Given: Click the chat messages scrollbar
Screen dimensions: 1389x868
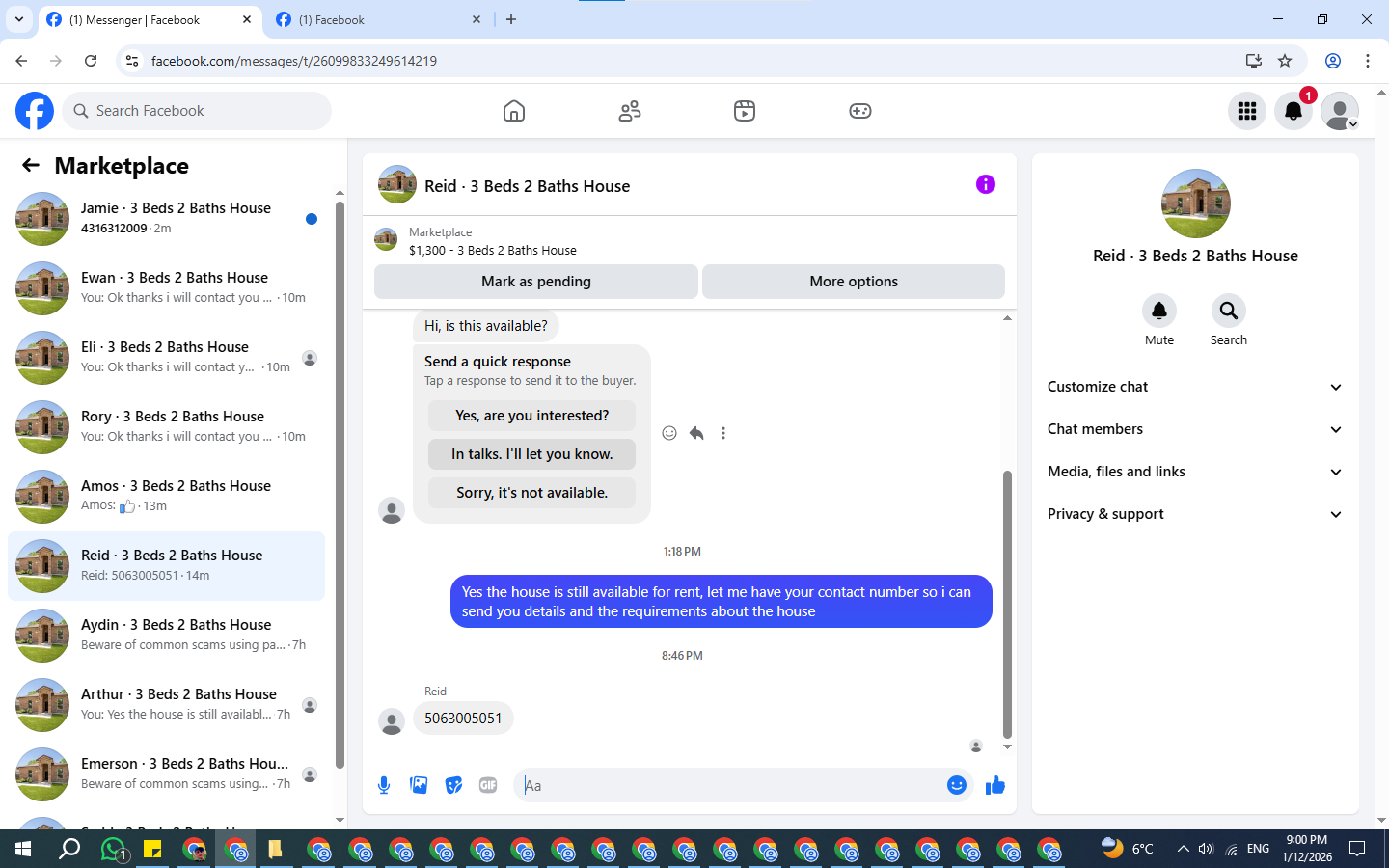Looking at the screenshot, I should coord(1007,605).
